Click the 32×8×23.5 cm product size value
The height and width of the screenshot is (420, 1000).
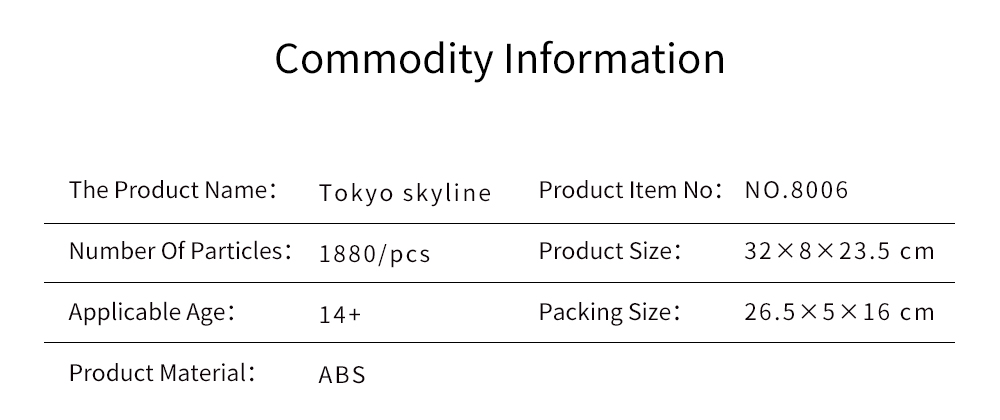839,251
